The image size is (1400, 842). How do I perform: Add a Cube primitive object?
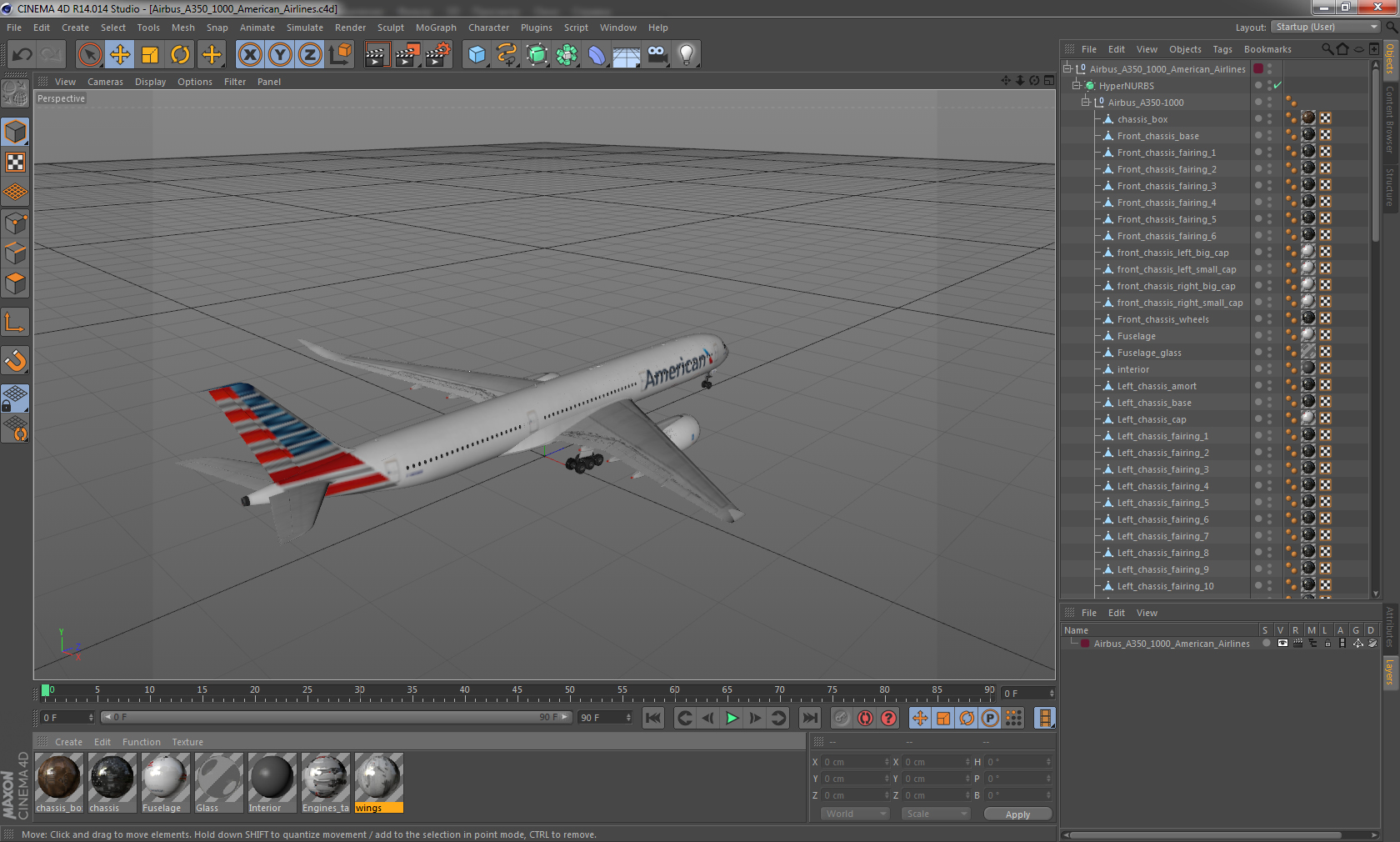[477, 55]
